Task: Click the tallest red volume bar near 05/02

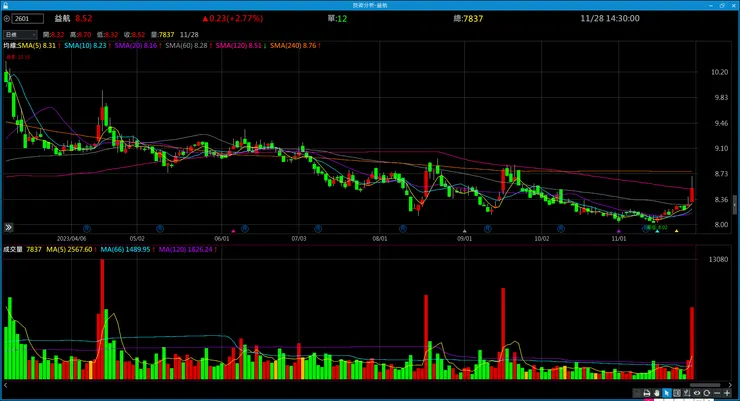Action: point(102,319)
